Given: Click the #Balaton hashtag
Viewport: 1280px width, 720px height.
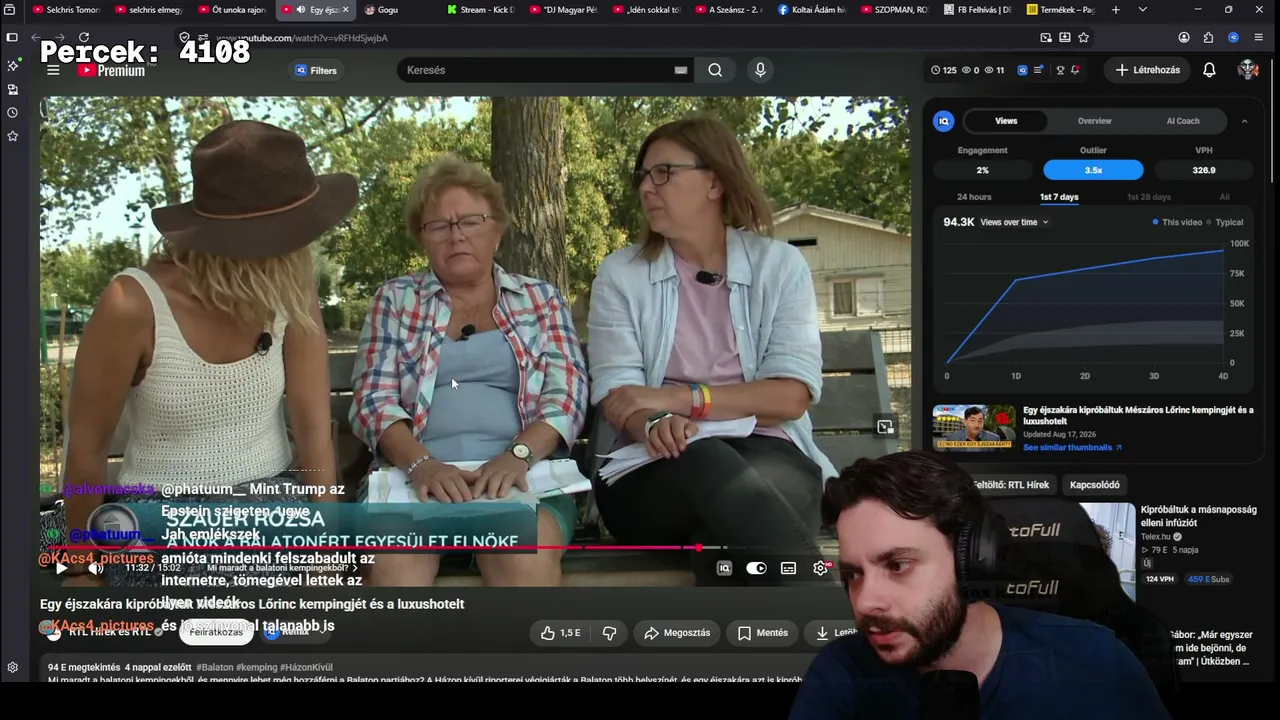Looking at the screenshot, I should 214,667.
